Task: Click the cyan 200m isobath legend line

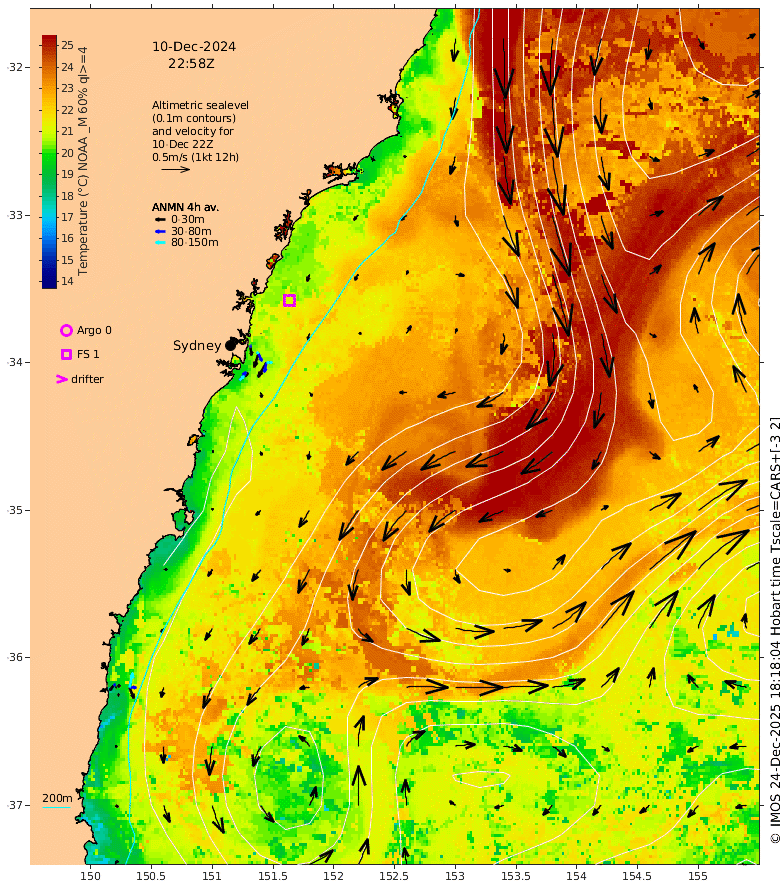Action: 57,807
